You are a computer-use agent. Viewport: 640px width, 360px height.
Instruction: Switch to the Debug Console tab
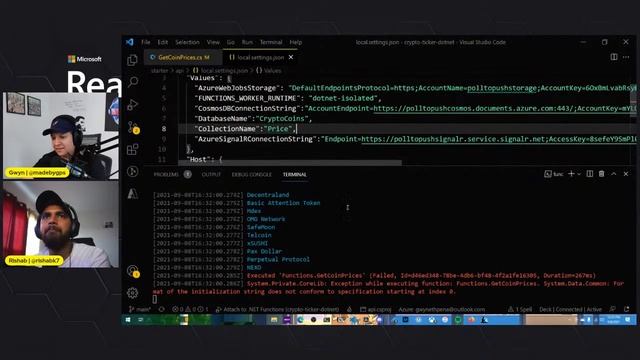point(251,174)
